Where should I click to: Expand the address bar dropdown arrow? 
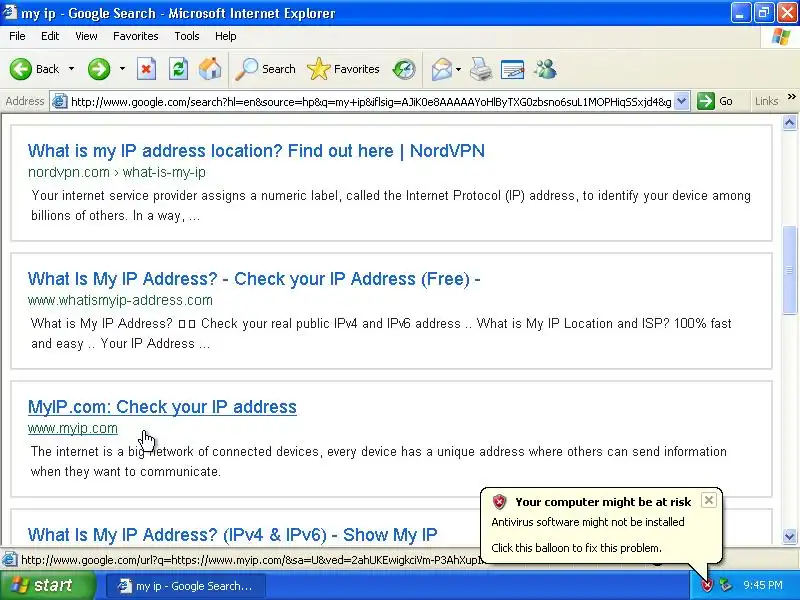(682, 101)
